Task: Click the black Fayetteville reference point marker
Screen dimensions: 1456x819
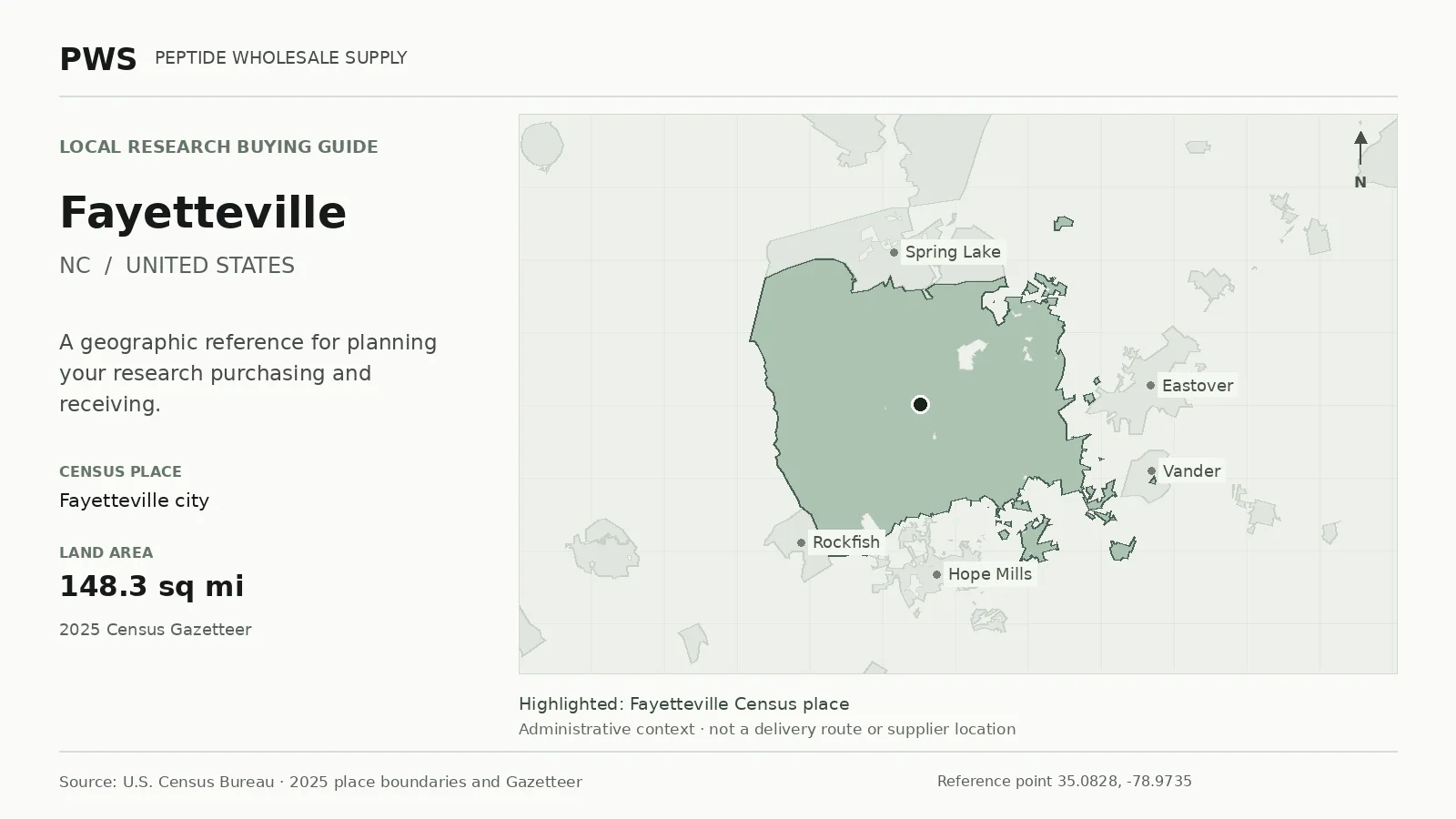Action: [x=920, y=404]
